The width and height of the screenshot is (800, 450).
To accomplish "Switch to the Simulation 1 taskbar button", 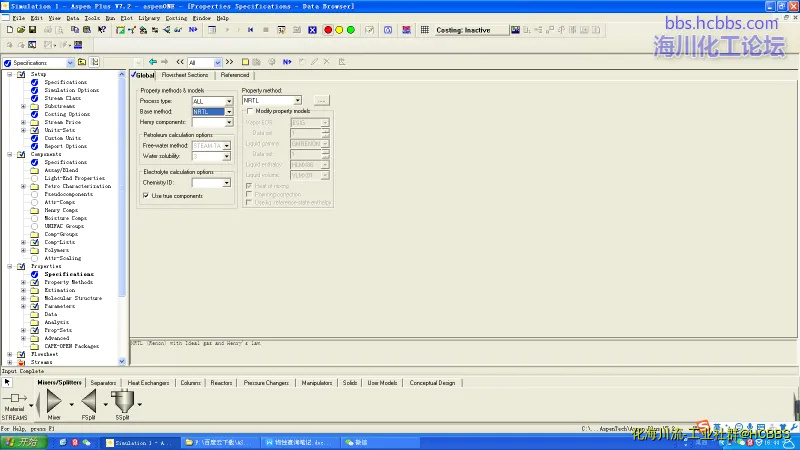I will pyautogui.click(x=138, y=442).
